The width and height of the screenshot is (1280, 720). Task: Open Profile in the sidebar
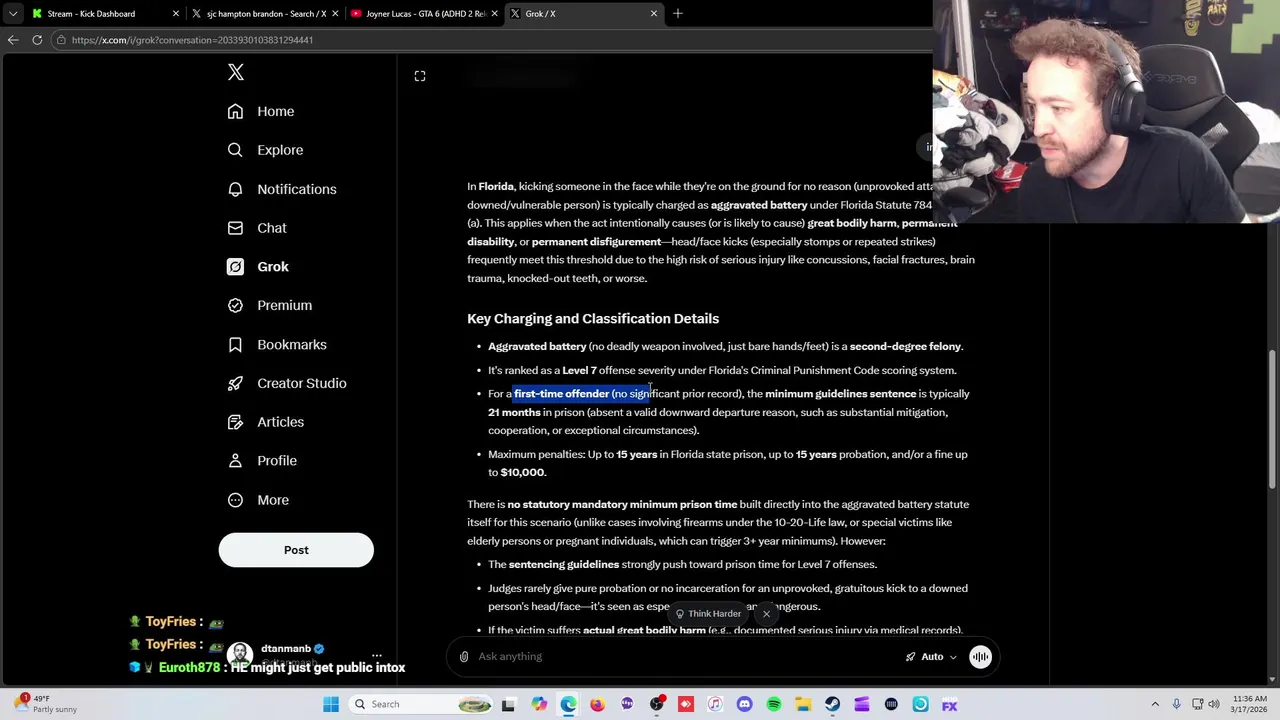[262, 461]
